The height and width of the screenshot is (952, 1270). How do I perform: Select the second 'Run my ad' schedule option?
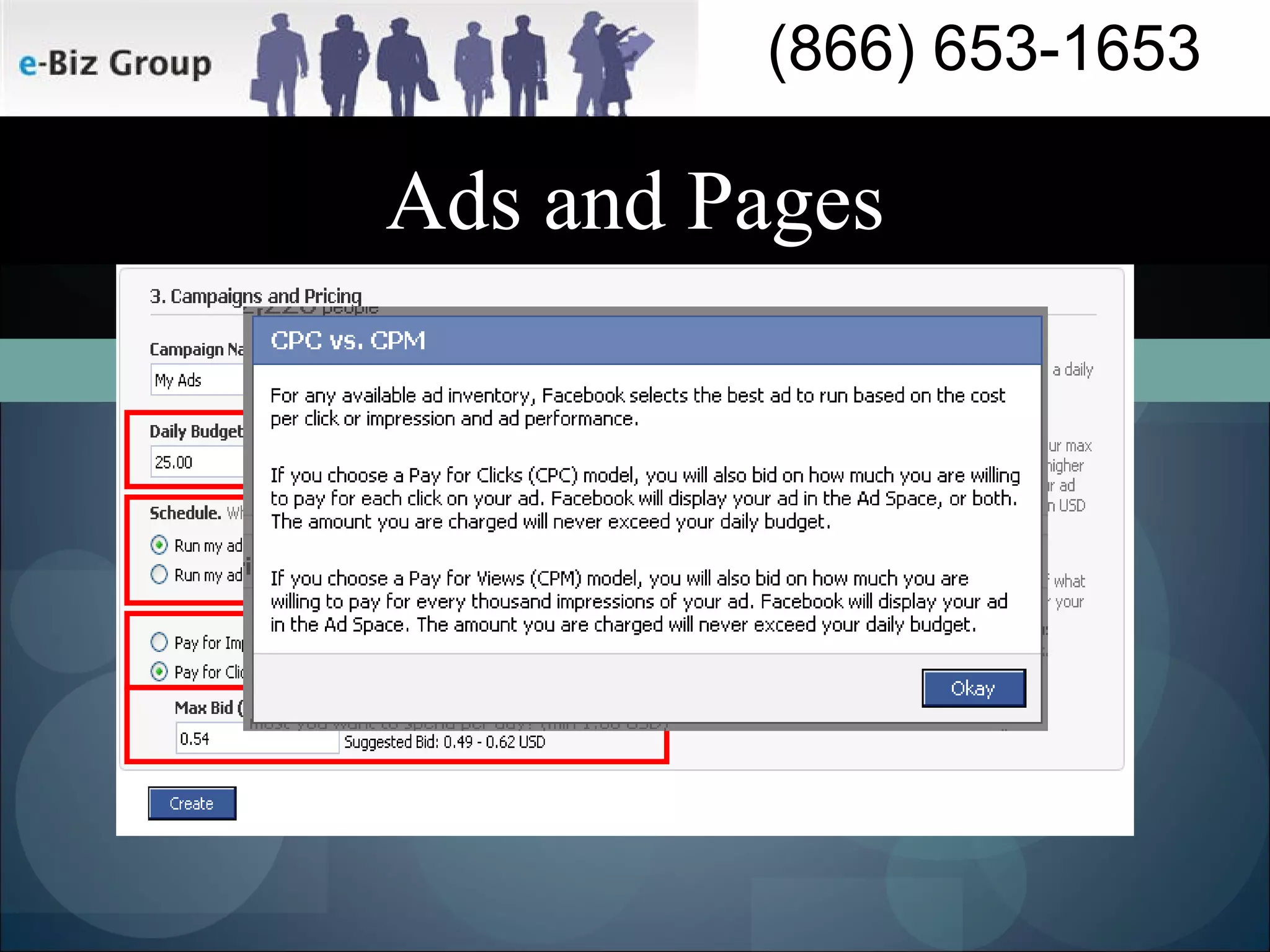click(x=159, y=575)
